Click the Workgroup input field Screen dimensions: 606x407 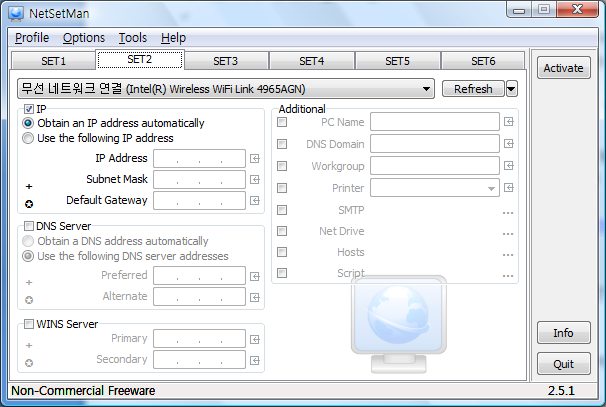pyautogui.click(x=435, y=166)
